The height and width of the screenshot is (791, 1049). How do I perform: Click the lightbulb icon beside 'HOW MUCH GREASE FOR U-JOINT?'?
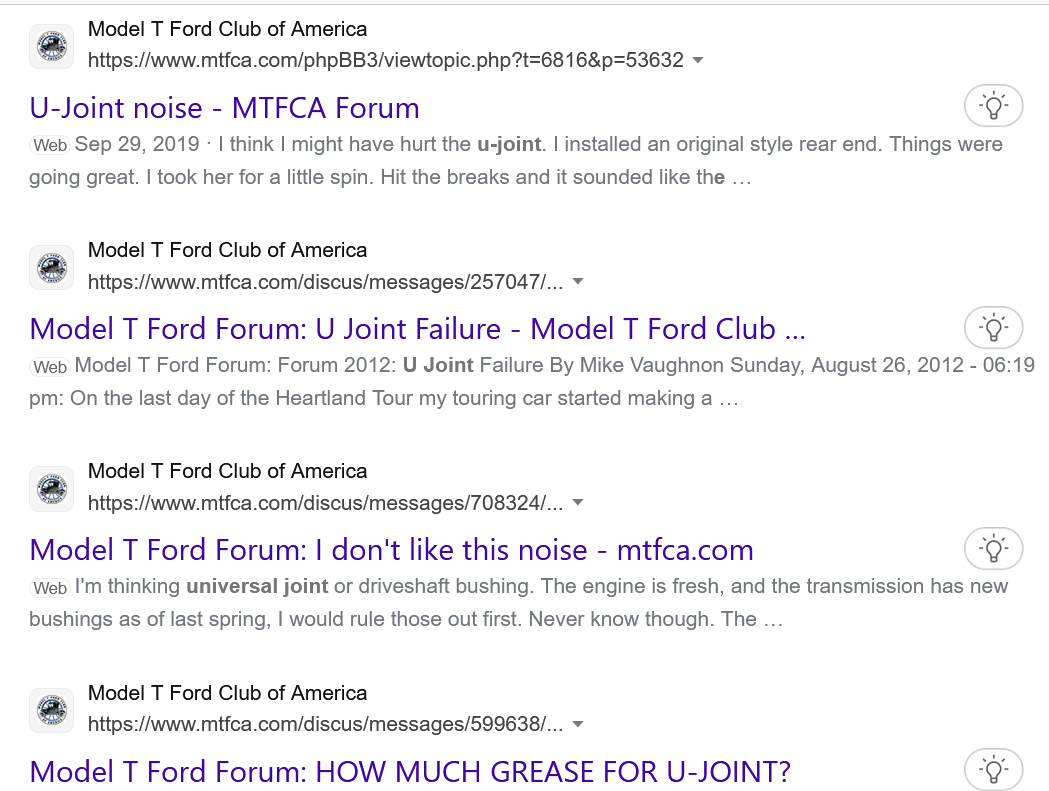(993, 770)
